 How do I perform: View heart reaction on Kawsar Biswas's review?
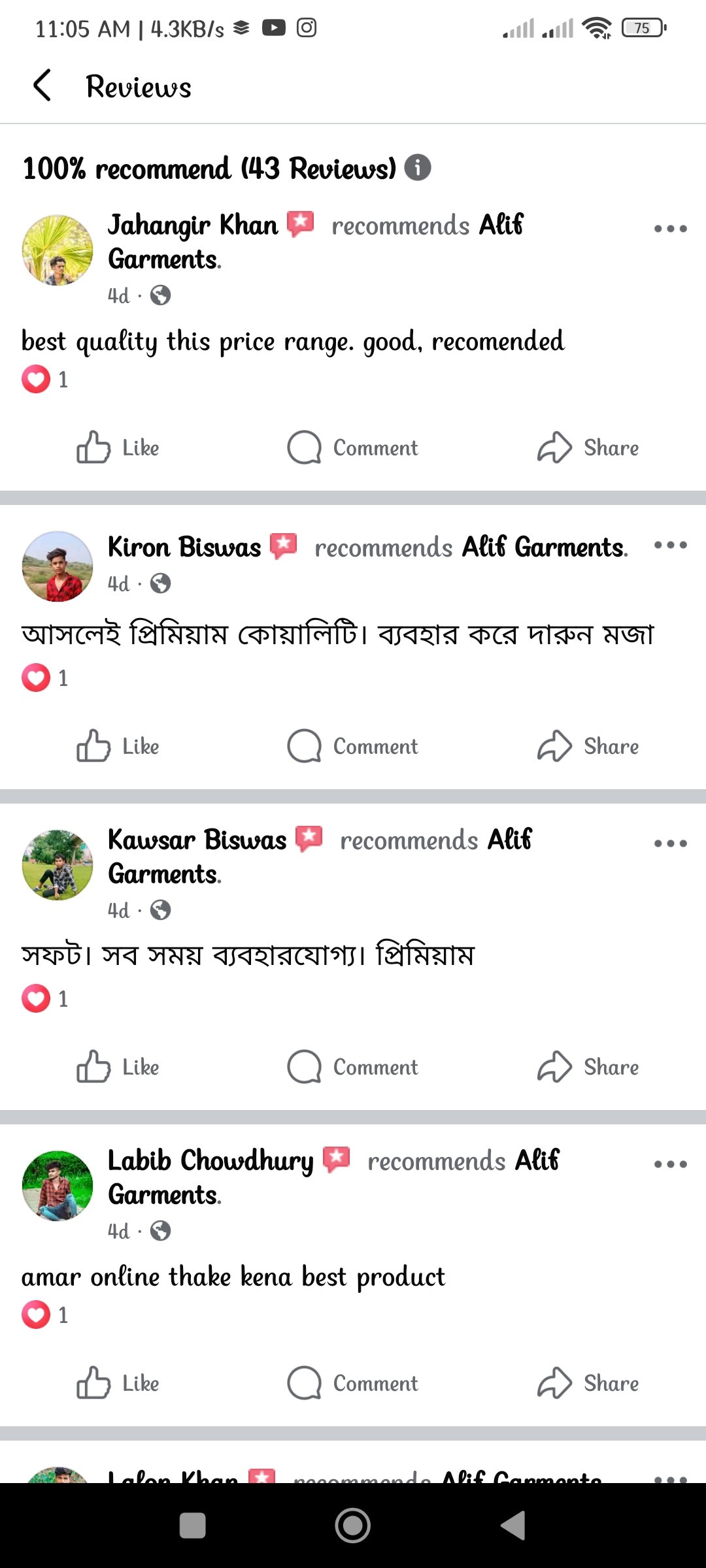[x=36, y=998]
